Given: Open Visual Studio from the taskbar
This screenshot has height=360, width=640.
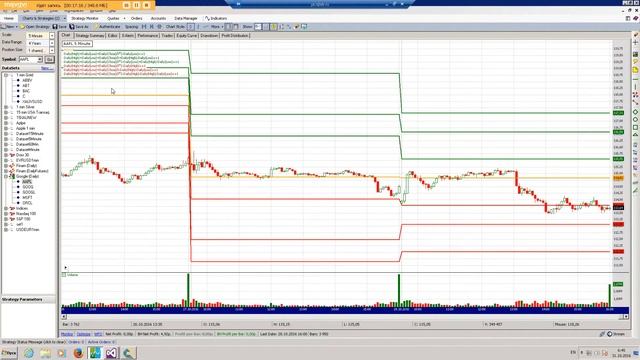Looking at the screenshot, I should (x=111, y=353).
